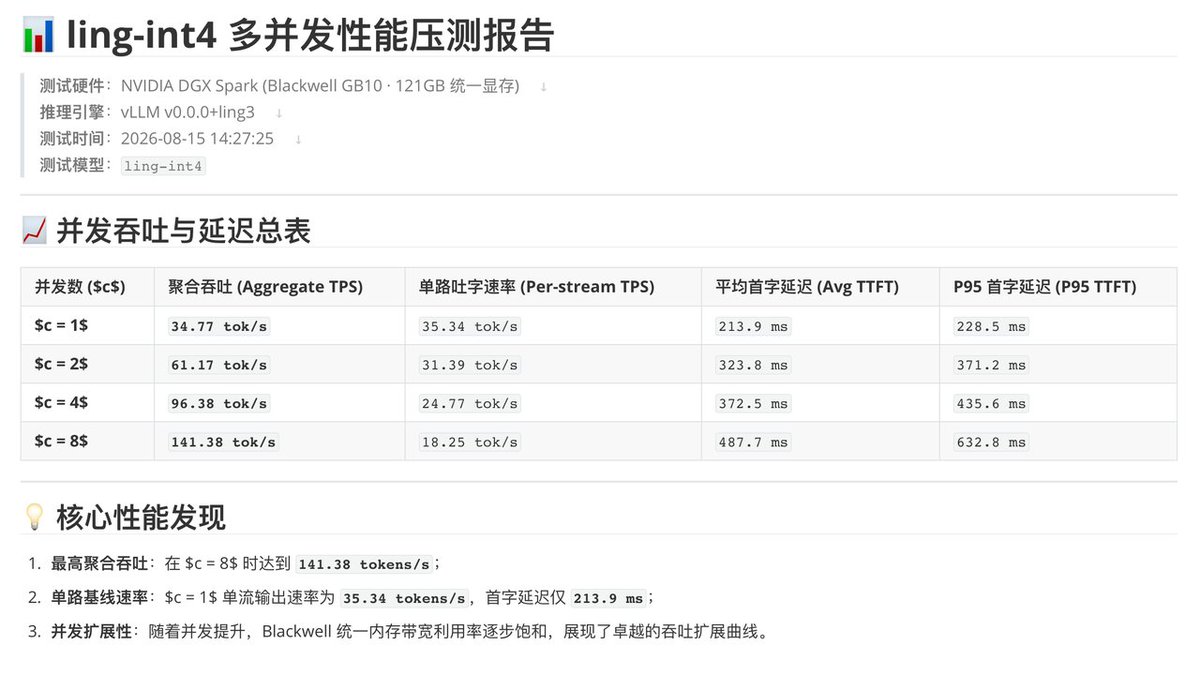This screenshot has width=1200, height=675.
Task: Click the inline code '141.38 tokens/s'
Action: tap(364, 564)
